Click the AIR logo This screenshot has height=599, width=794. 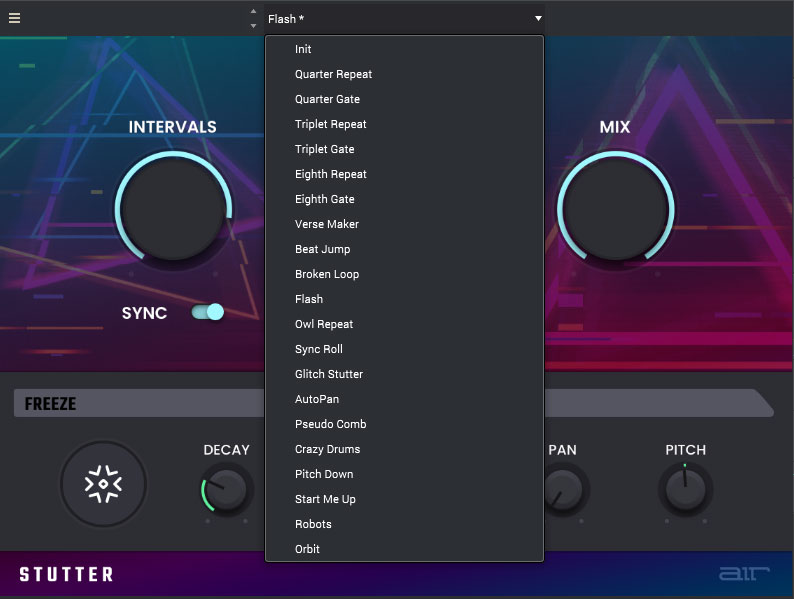tap(744, 574)
